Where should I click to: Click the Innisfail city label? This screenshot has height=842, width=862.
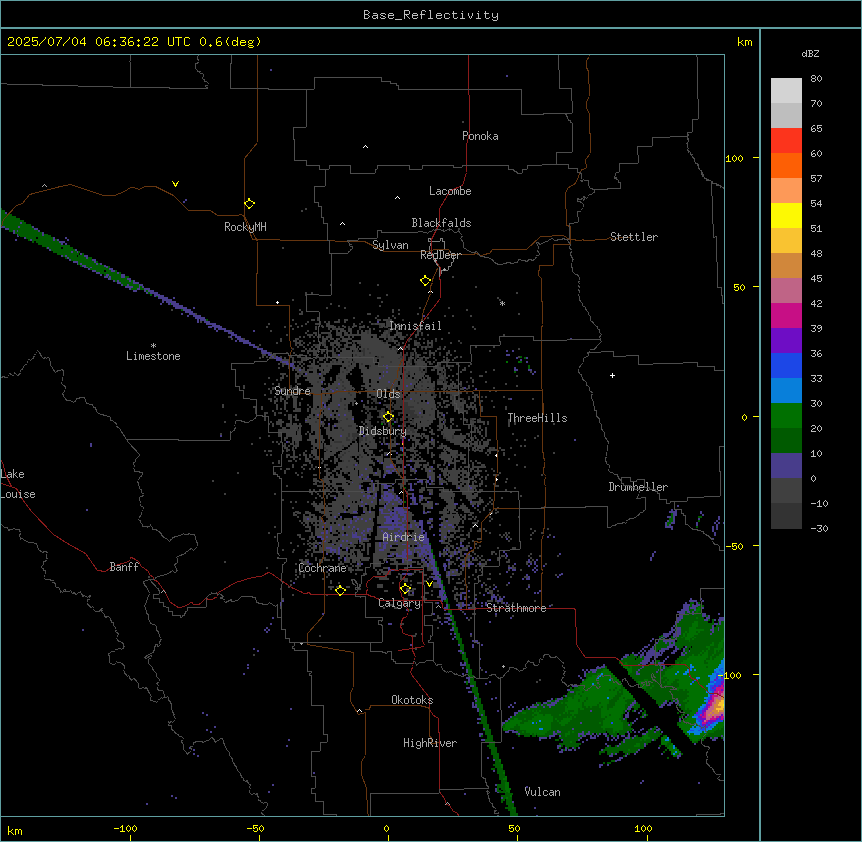(x=415, y=326)
